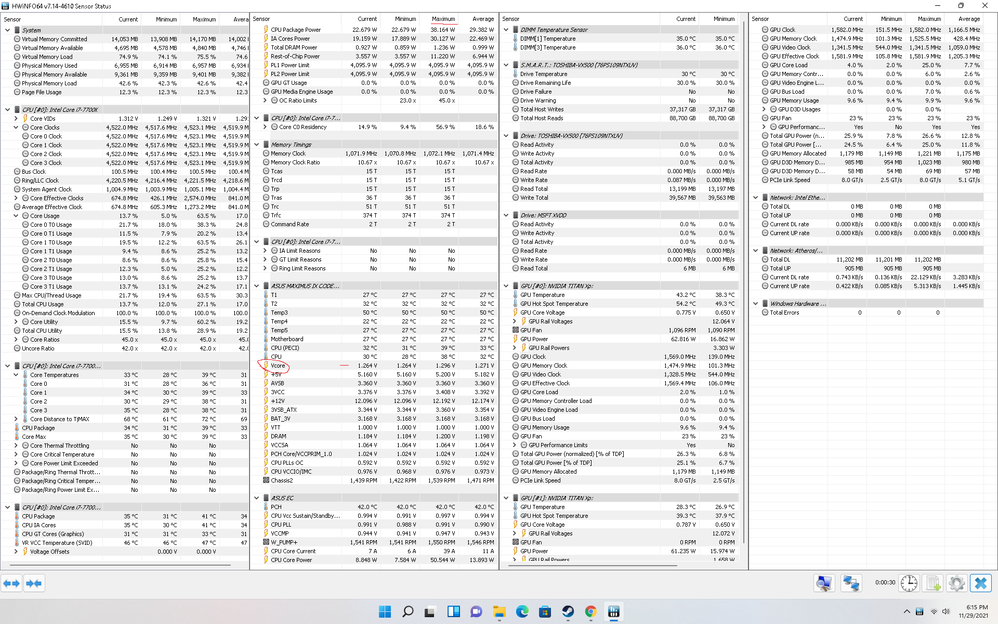
Task: Collapse the Memory Timings group
Action: click(x=257, y=145)
